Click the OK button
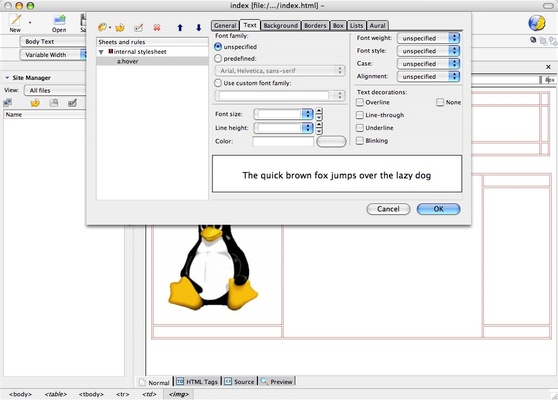This screenshot has width=558, height=400. pyautogui.click(x=438, y=209)
